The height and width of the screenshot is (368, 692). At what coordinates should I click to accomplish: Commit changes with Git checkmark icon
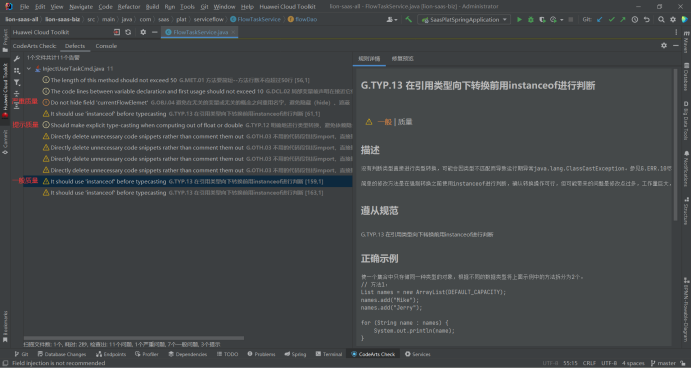[611, 19]
